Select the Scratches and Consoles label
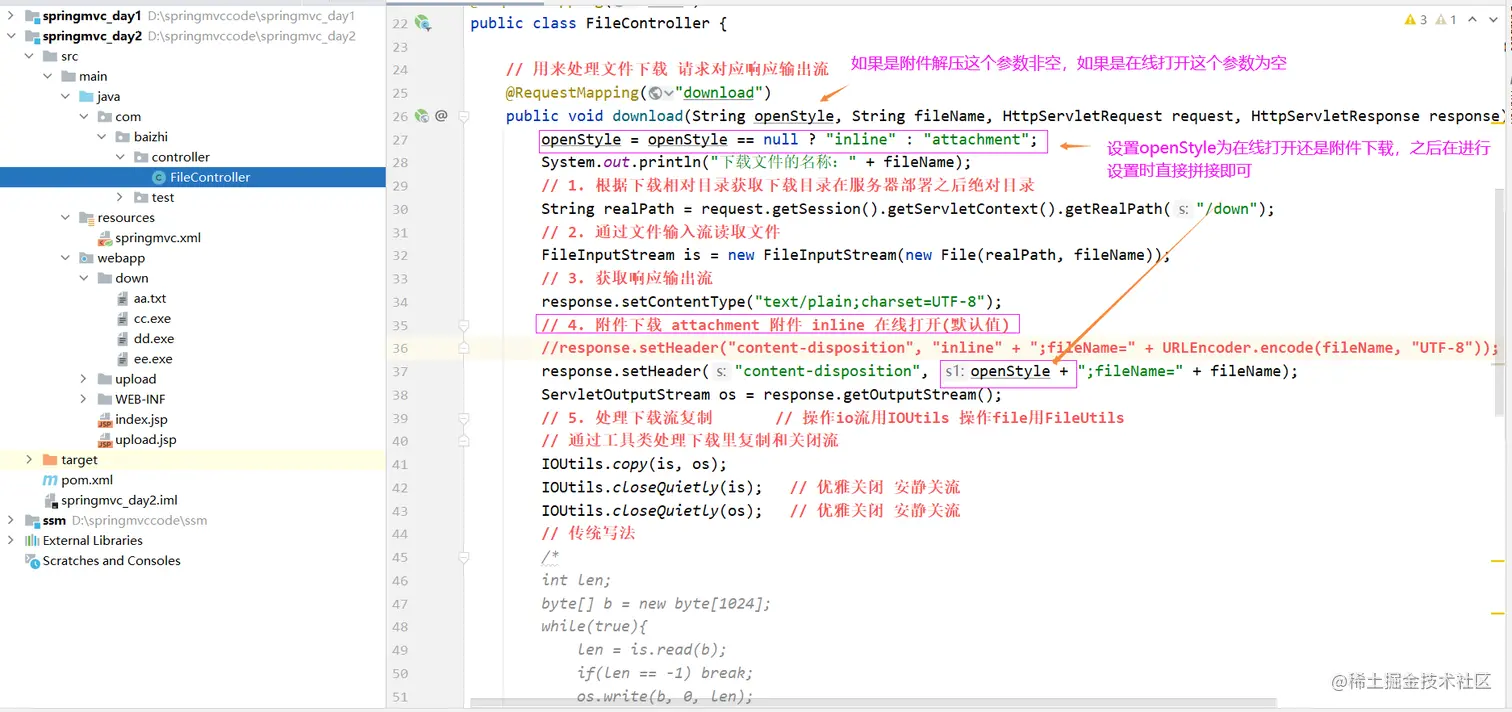The image size is (1512, 712). click(x=112, y=561)
